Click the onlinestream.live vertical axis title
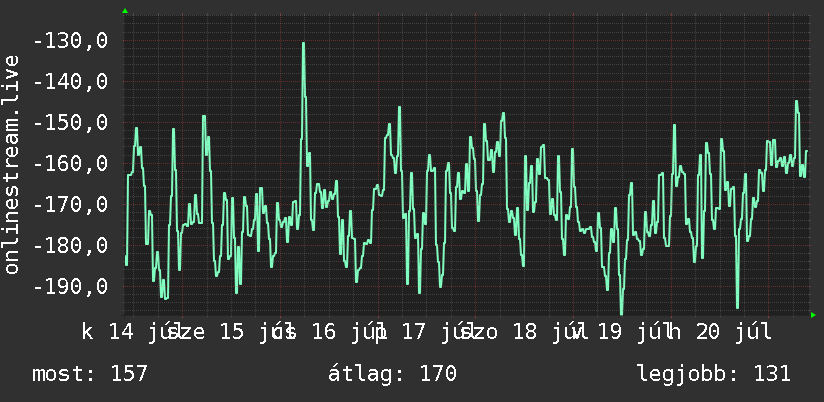 coord(12,164)
